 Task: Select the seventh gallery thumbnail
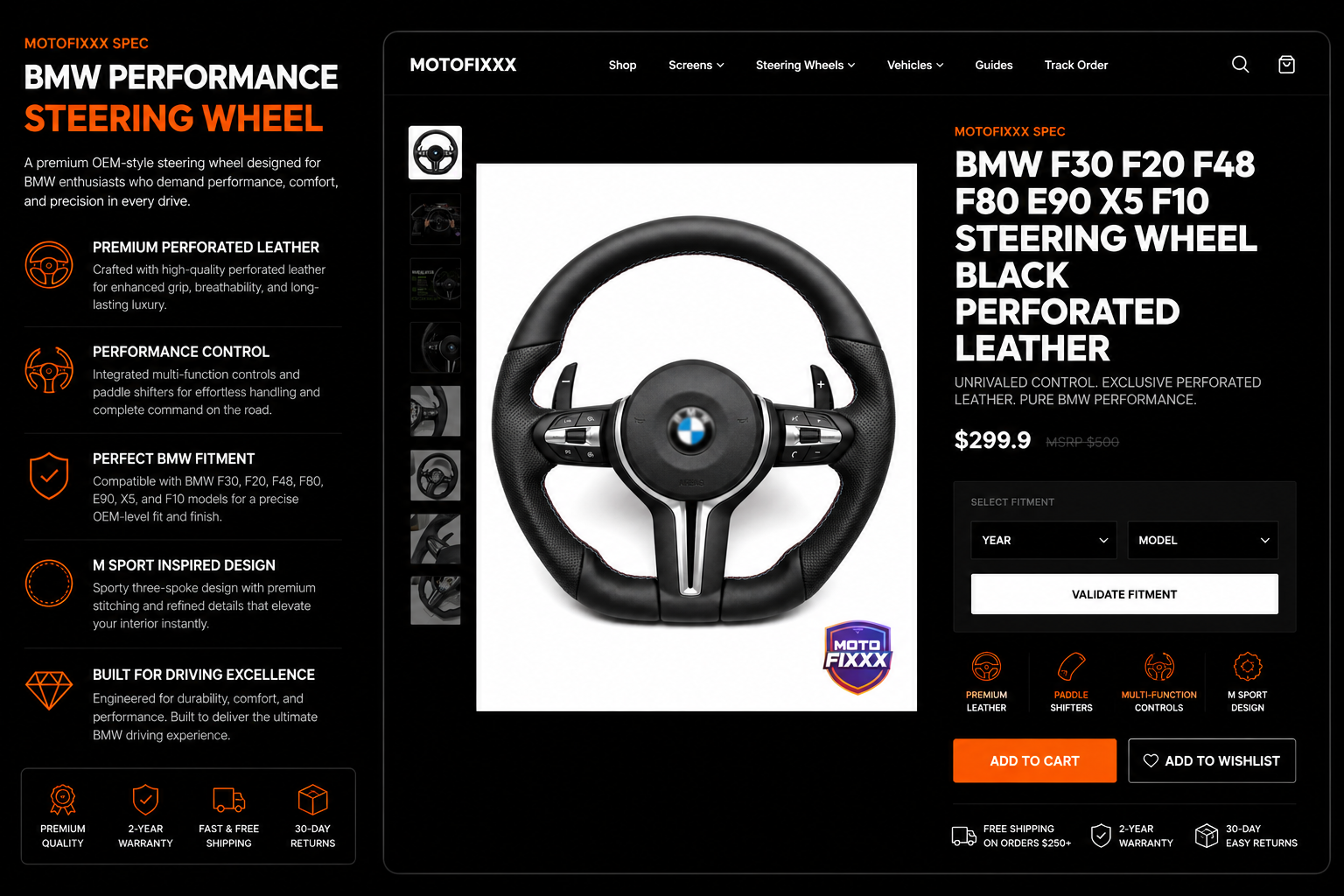coord(436,539)
